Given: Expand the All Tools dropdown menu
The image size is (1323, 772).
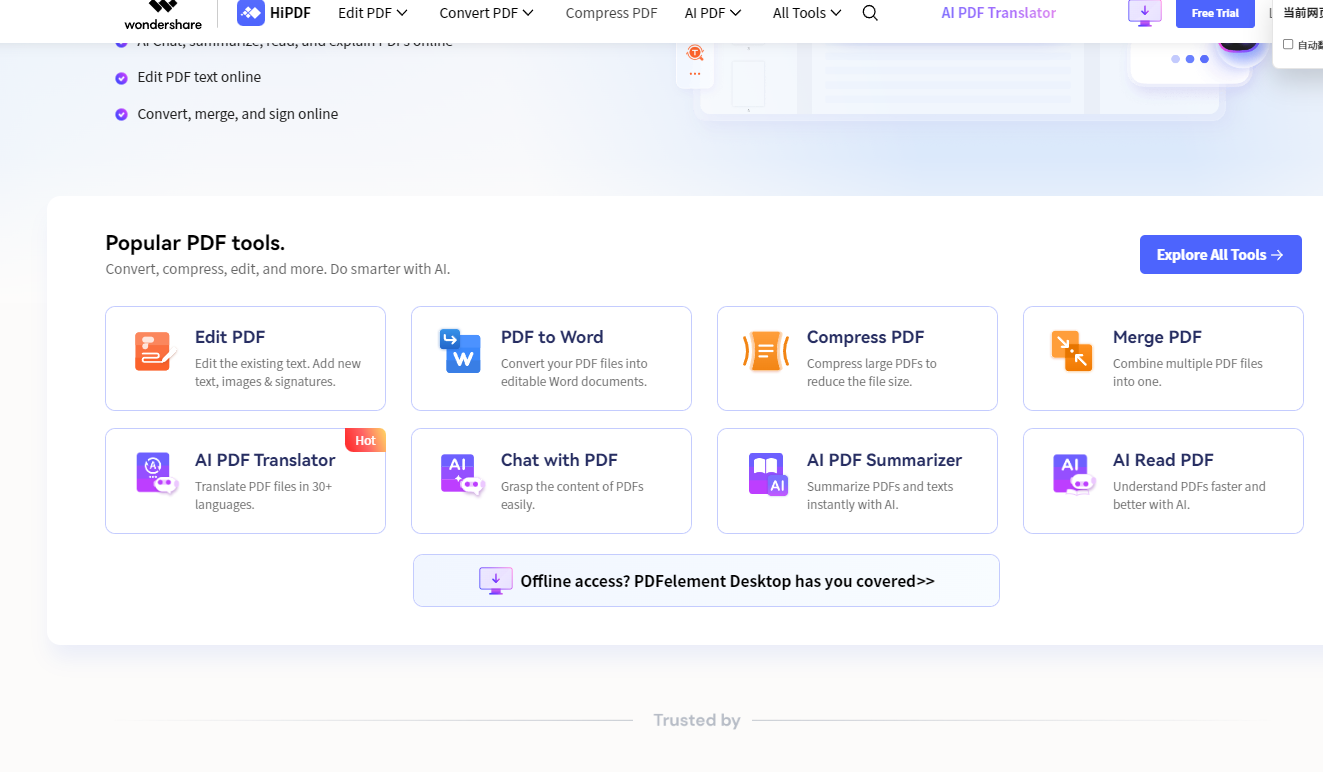Looking at the screenshot, I should coord(807,13).
